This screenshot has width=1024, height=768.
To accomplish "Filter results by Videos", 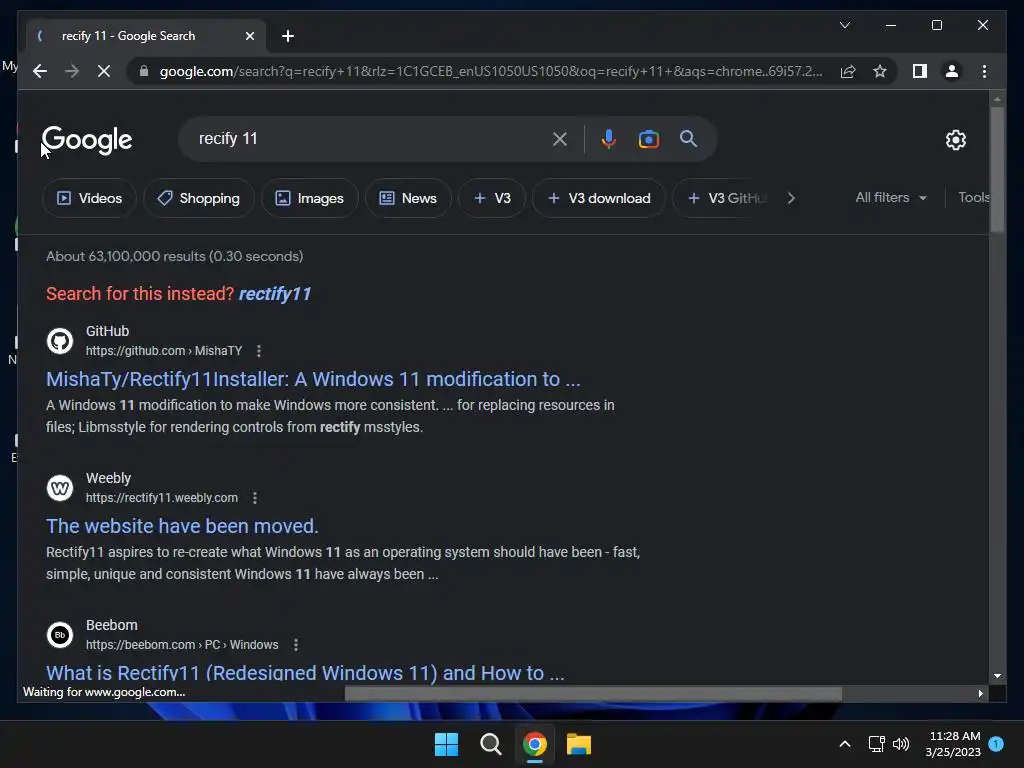I will pos(89,198).
